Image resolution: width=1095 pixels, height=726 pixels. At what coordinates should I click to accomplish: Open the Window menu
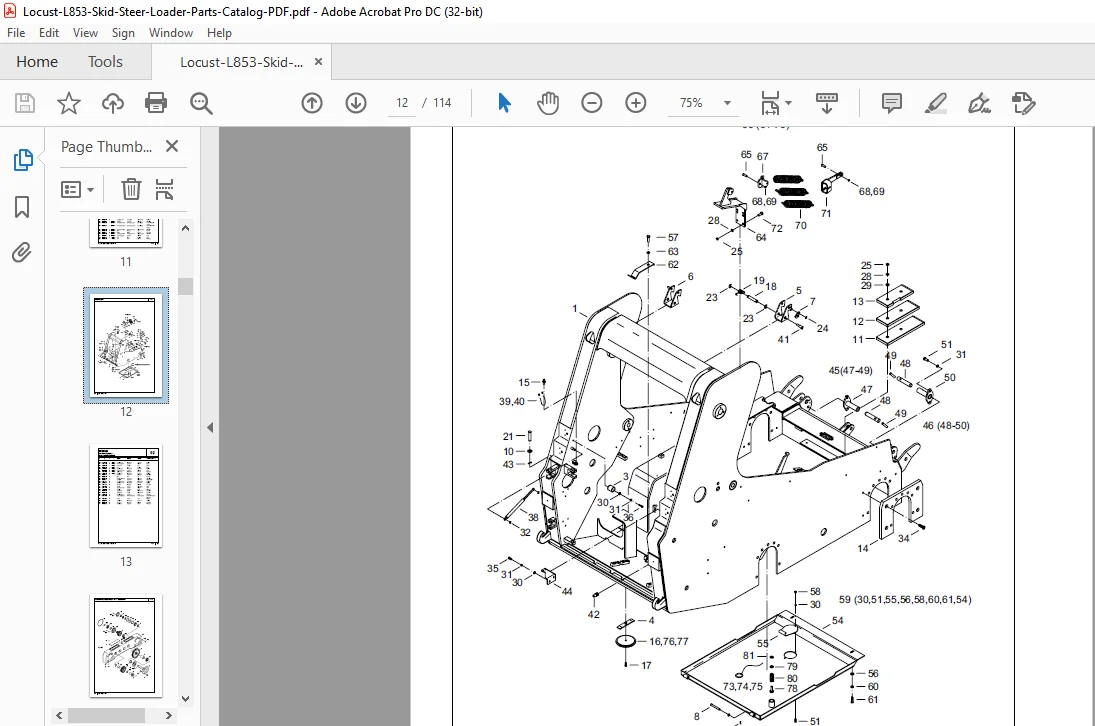click(170, 33)
